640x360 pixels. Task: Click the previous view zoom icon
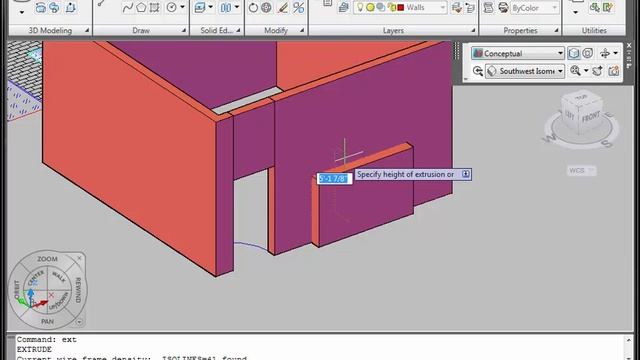478,71
